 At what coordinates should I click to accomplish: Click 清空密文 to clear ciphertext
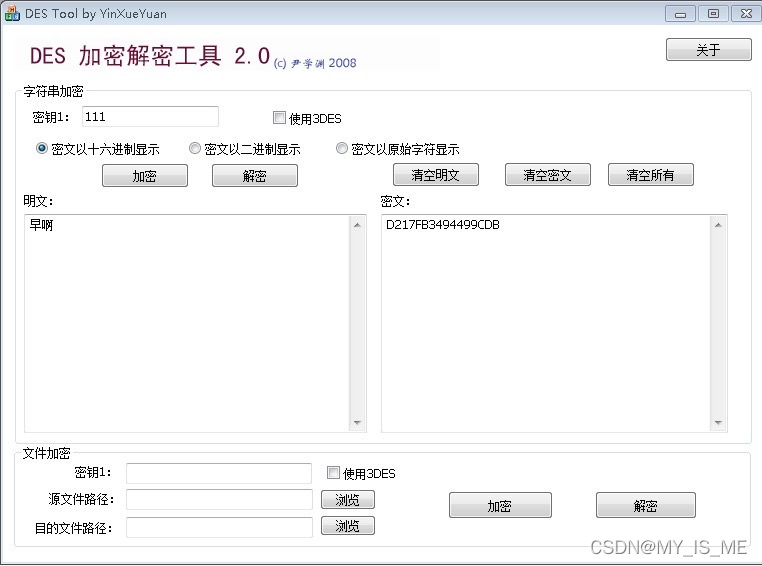tap(548, 174)
